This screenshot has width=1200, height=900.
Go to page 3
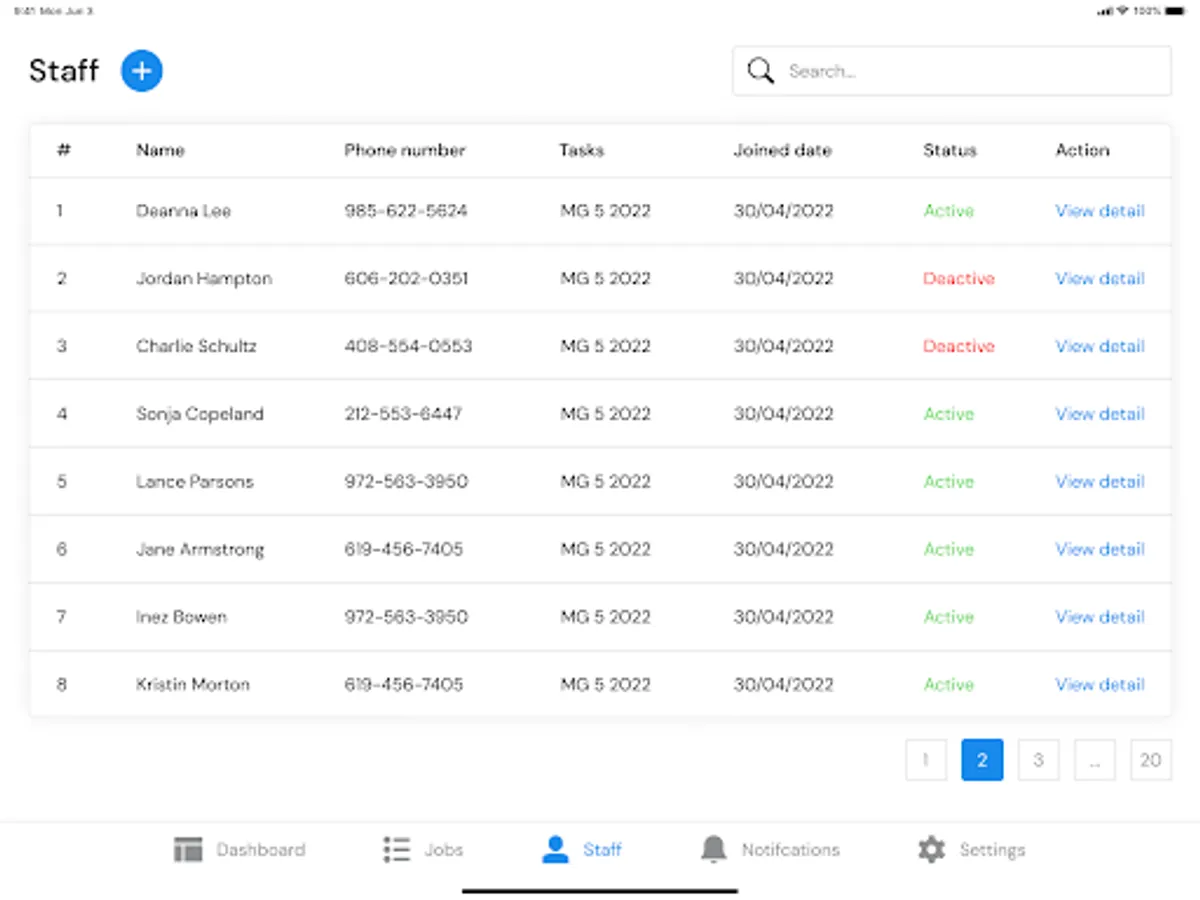pos(1038,760)
